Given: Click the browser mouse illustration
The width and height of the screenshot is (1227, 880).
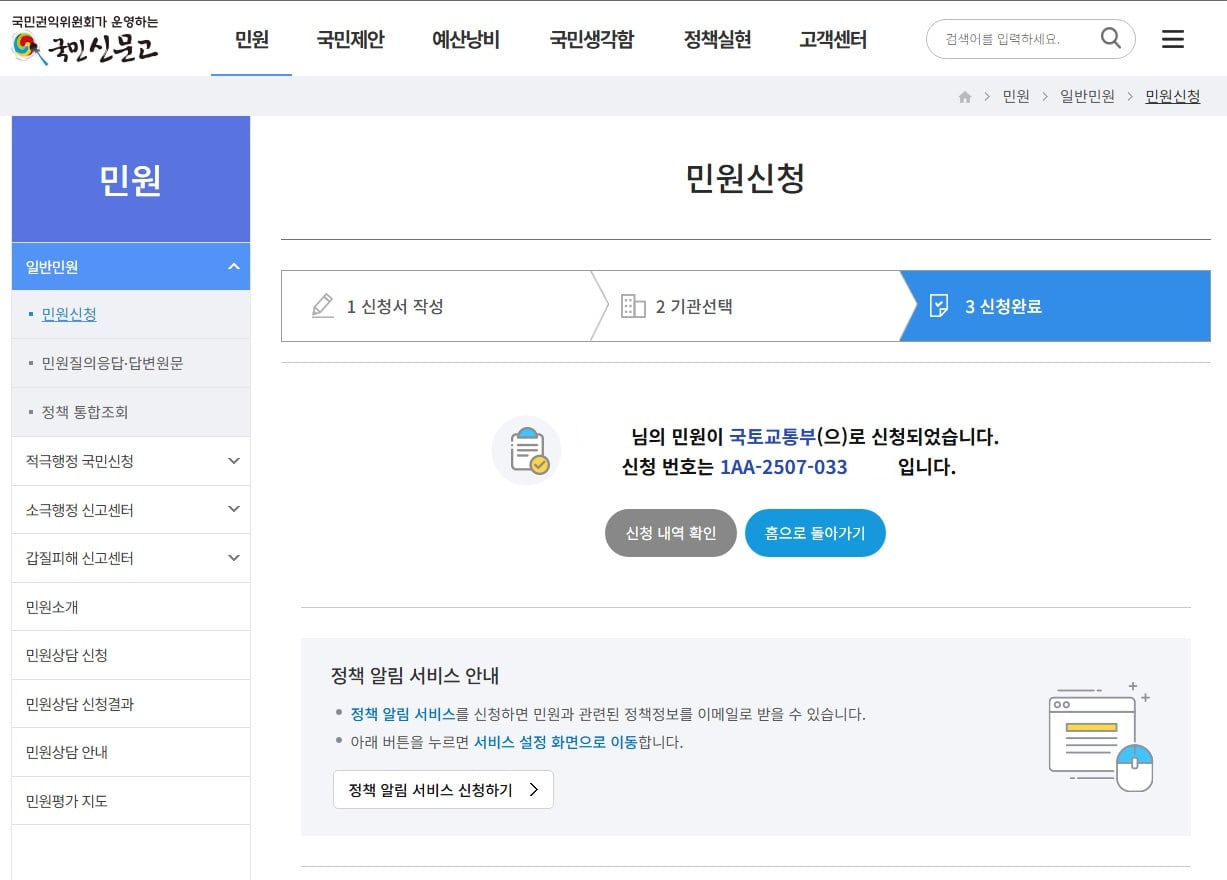Looking at the screenshot, I should point(1100,737).
